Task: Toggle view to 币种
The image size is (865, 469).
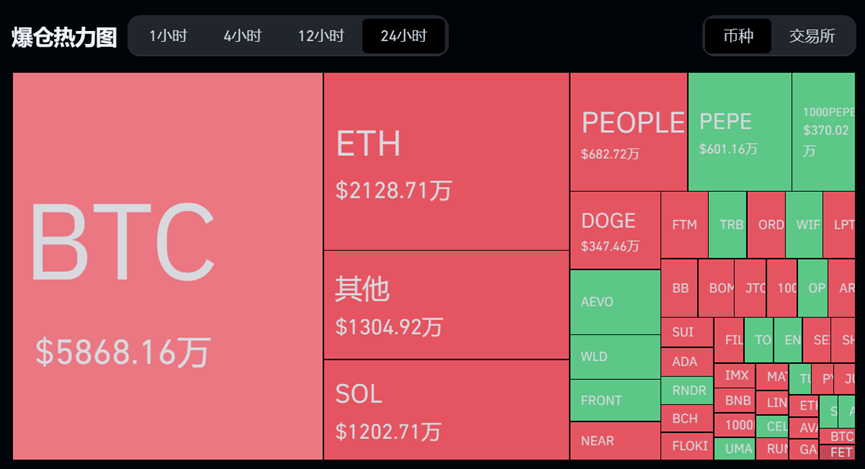Action: [x=738, y=36]
